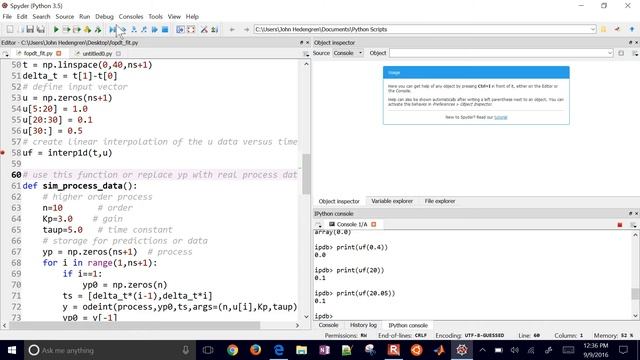Open the Help menu
The width and height of the screenshot is (640, 360).
point(192,17)
